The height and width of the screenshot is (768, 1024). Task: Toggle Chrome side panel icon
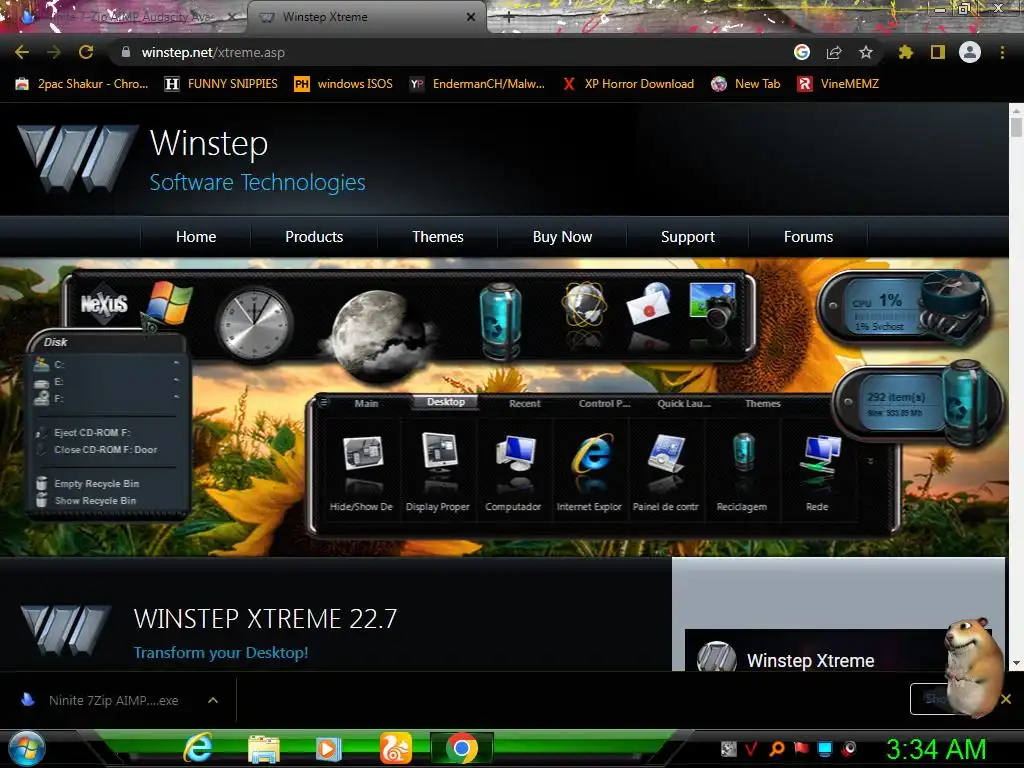click(938, 52)
